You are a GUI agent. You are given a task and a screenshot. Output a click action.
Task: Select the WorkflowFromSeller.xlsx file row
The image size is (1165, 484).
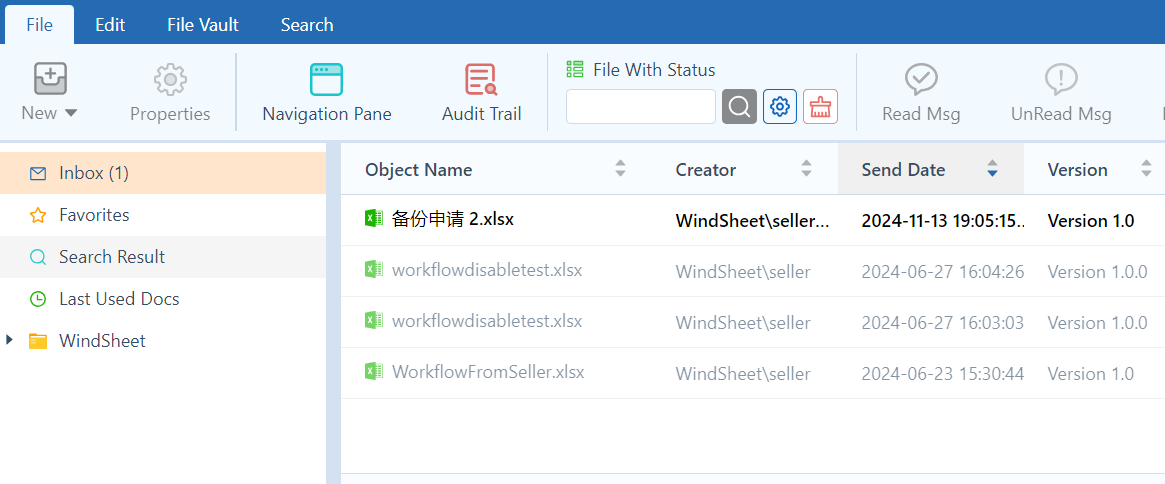click(x=488, y=373)
